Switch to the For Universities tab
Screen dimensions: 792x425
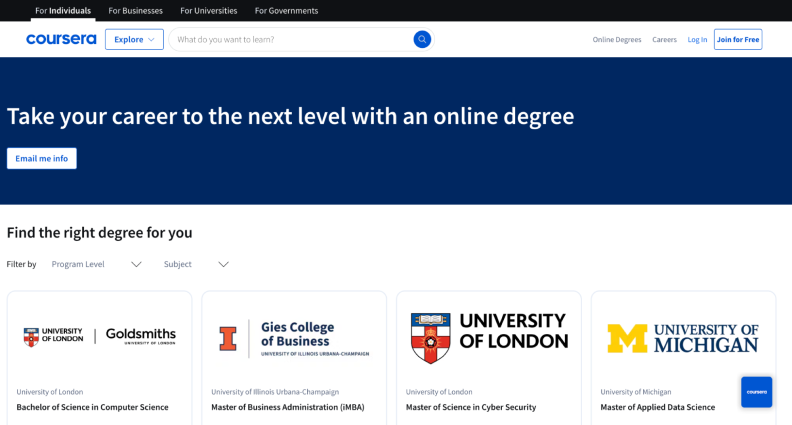[x=209, y=11]
